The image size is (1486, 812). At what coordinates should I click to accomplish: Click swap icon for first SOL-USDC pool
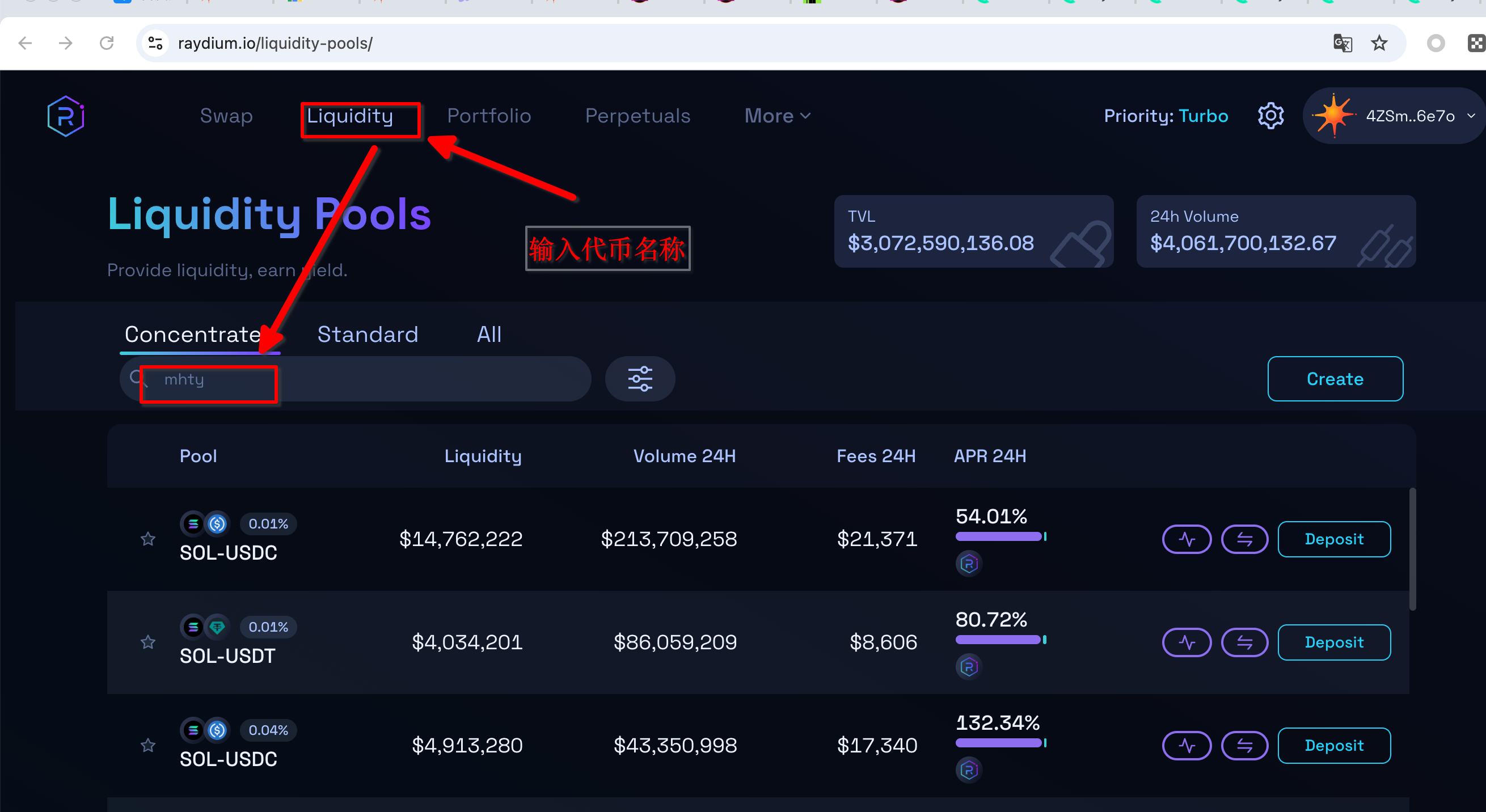point(1244,539)
